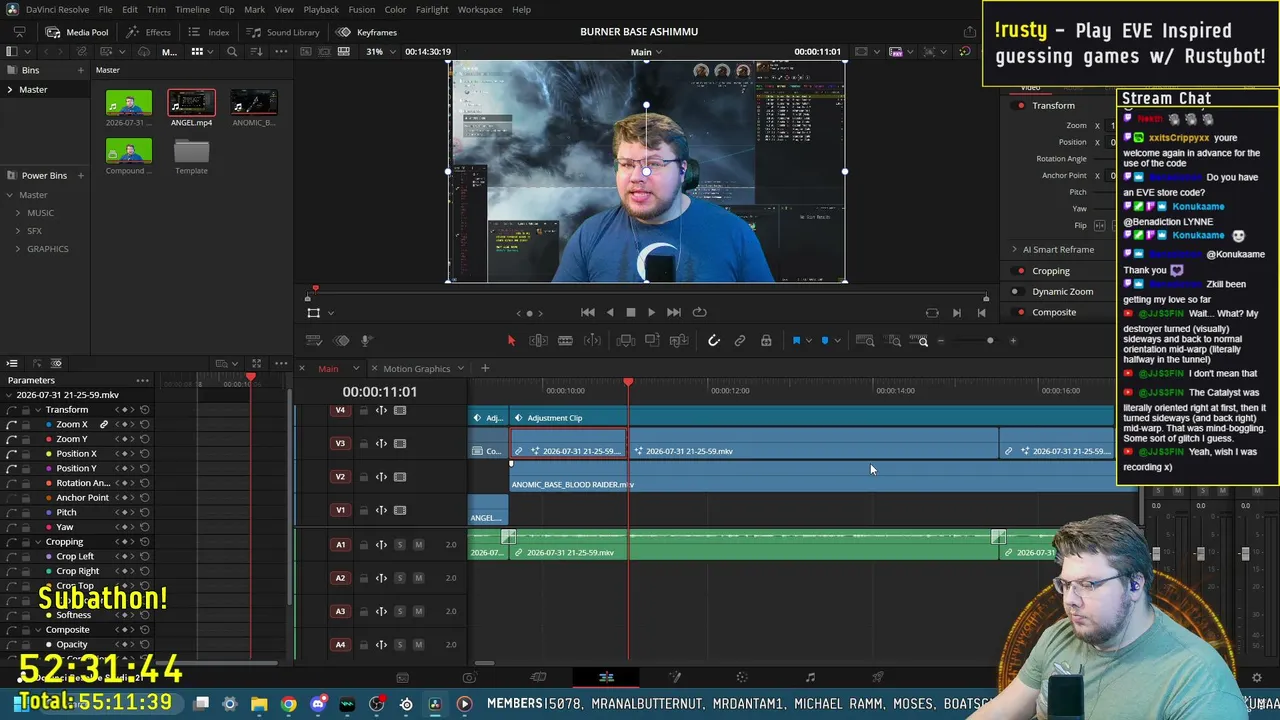The height and width of the screenshot is (720, 1280).
Task: Select the arrow Selection Mode tool
Action: pyautogui.click(x=511, y=341)
